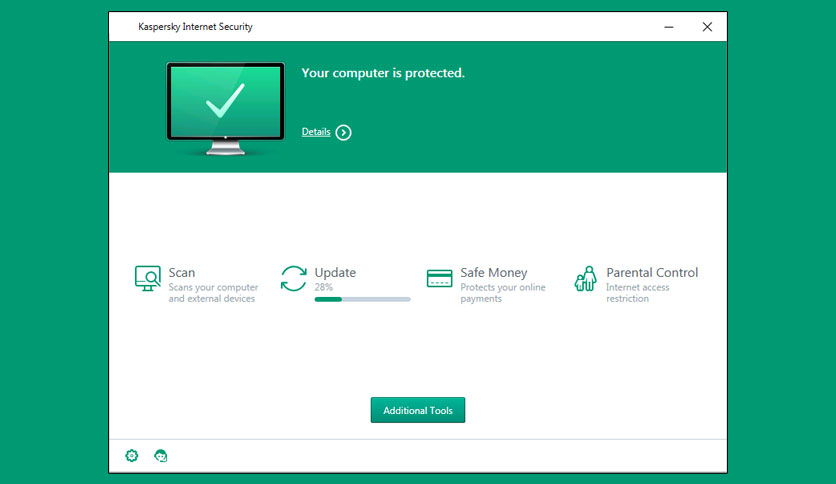Click the protected monitor checkmark image
The width and height of the screenshot is (836, 484).
(x=226, y=108)
